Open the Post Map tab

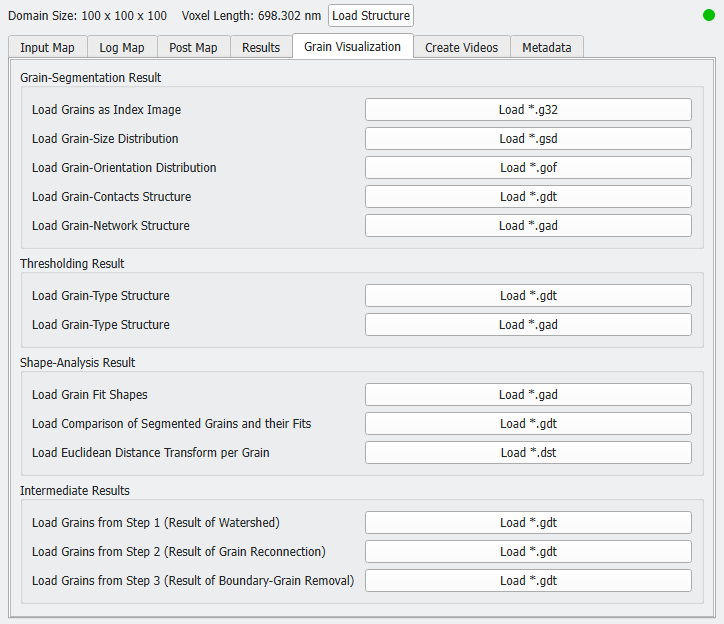click(x=193, y=48)
